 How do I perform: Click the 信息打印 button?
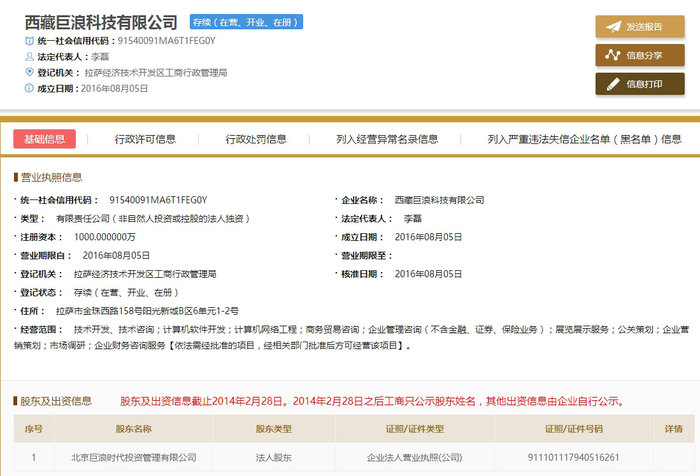pyautogui.click(x=640, y=84)
